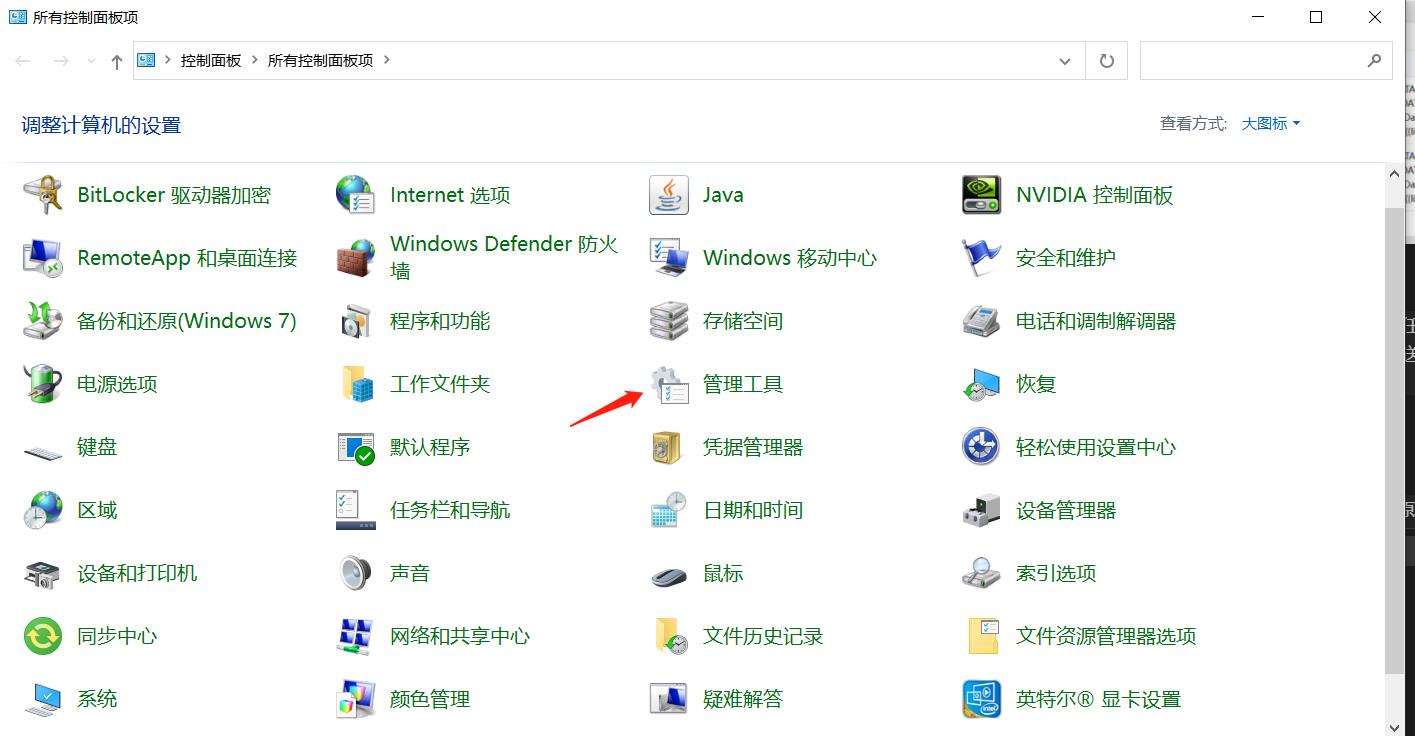Click the 声音 speaker icon
Screen dimensions: 1415x736
coord(355,573)
